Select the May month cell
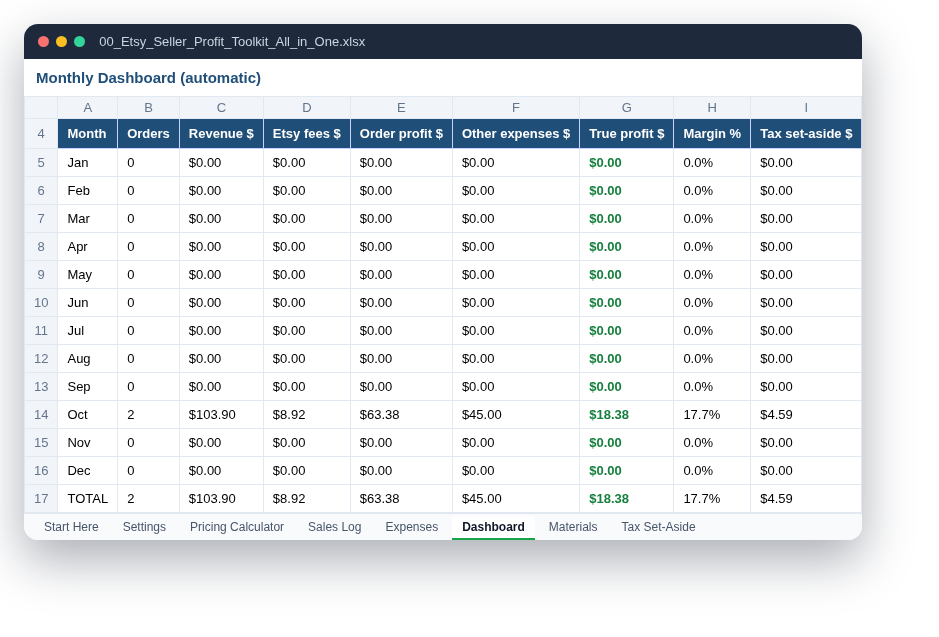The height and width of the screenshot is (637, 939). coord(87,275)
